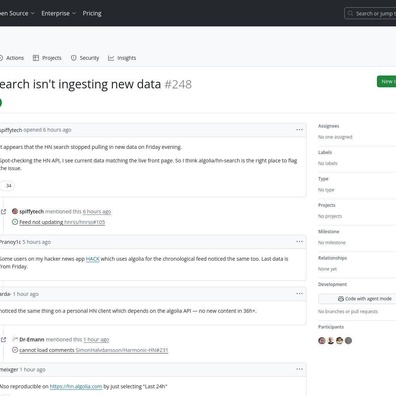Open the Projects sidebar section
The width and height of the screenshot is (396, 396).
(x=327, y=205)
